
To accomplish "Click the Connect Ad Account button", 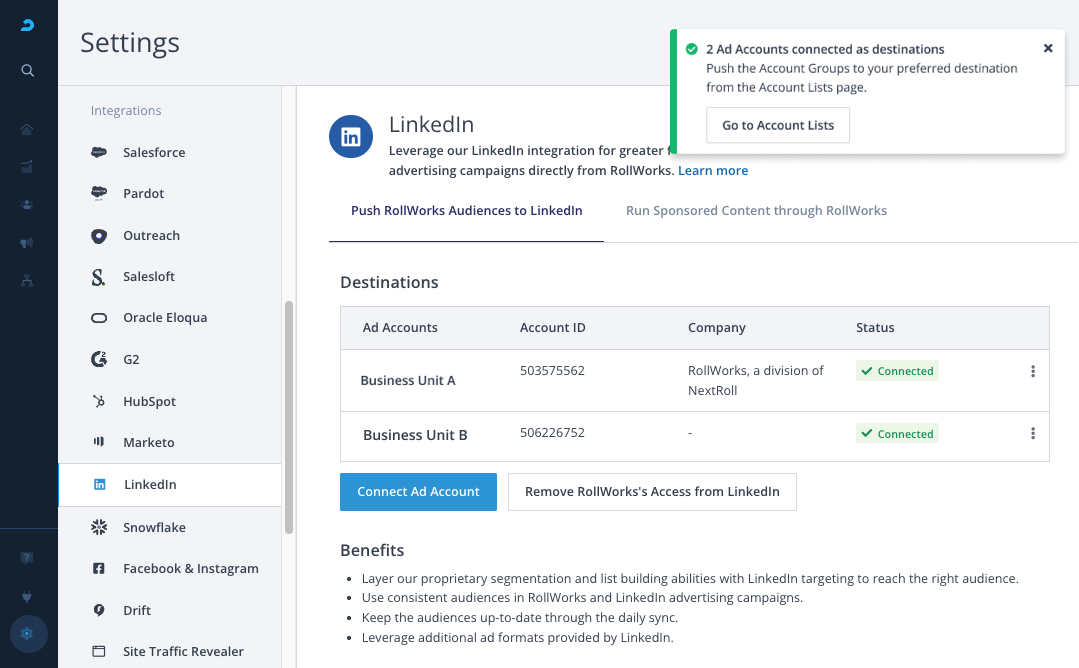I will 418,492.
